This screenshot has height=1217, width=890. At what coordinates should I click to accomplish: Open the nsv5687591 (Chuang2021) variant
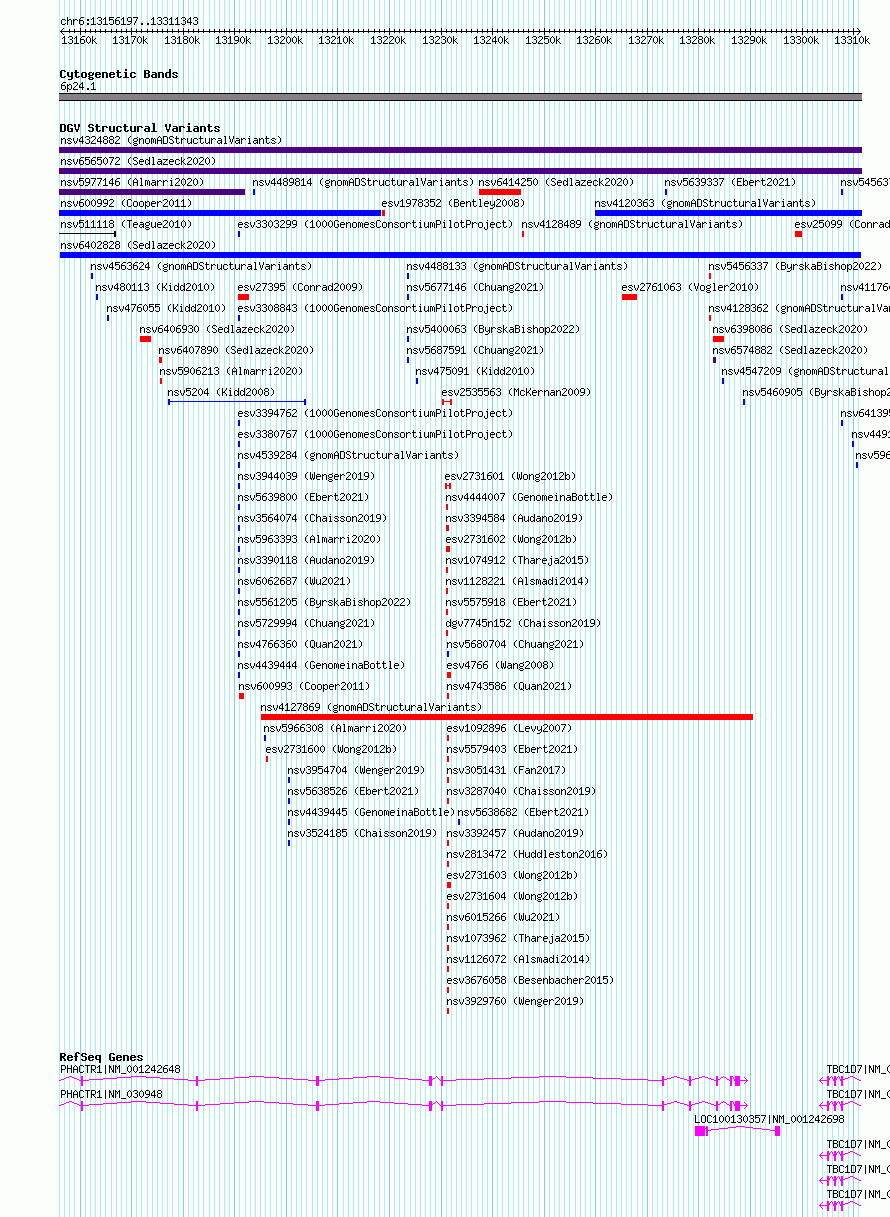[475, 350]
